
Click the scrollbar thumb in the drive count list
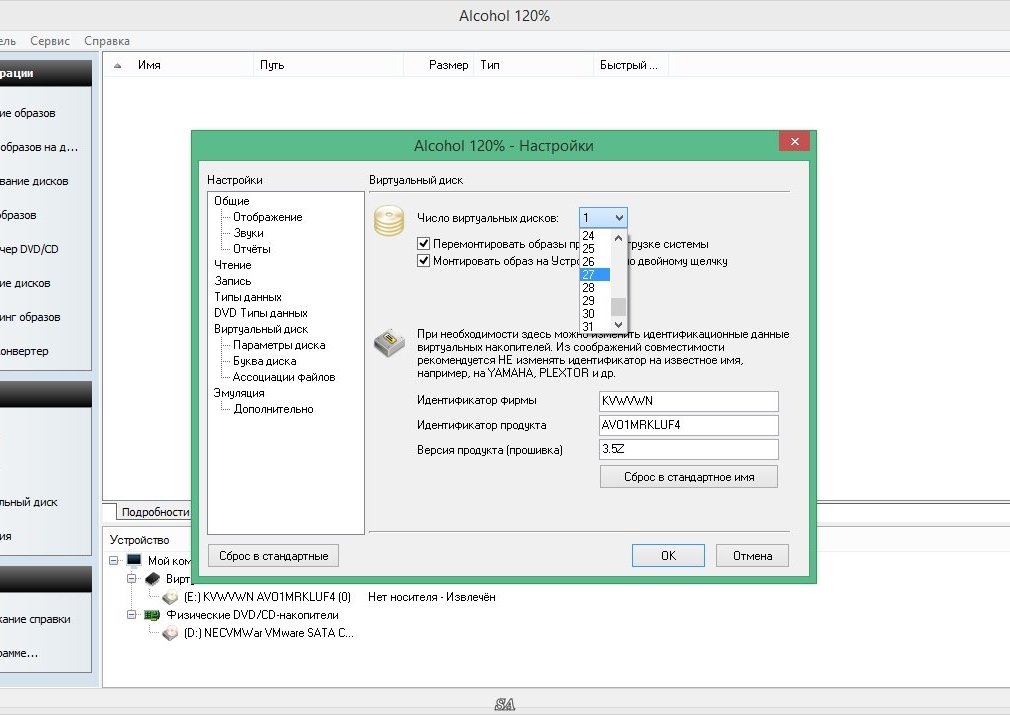[618, 307]
